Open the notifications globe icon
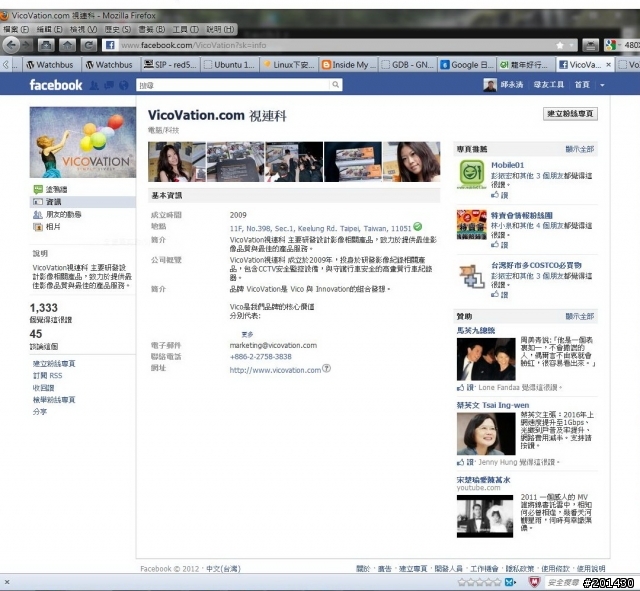640x591 pixels. click(x=124, y=85)
